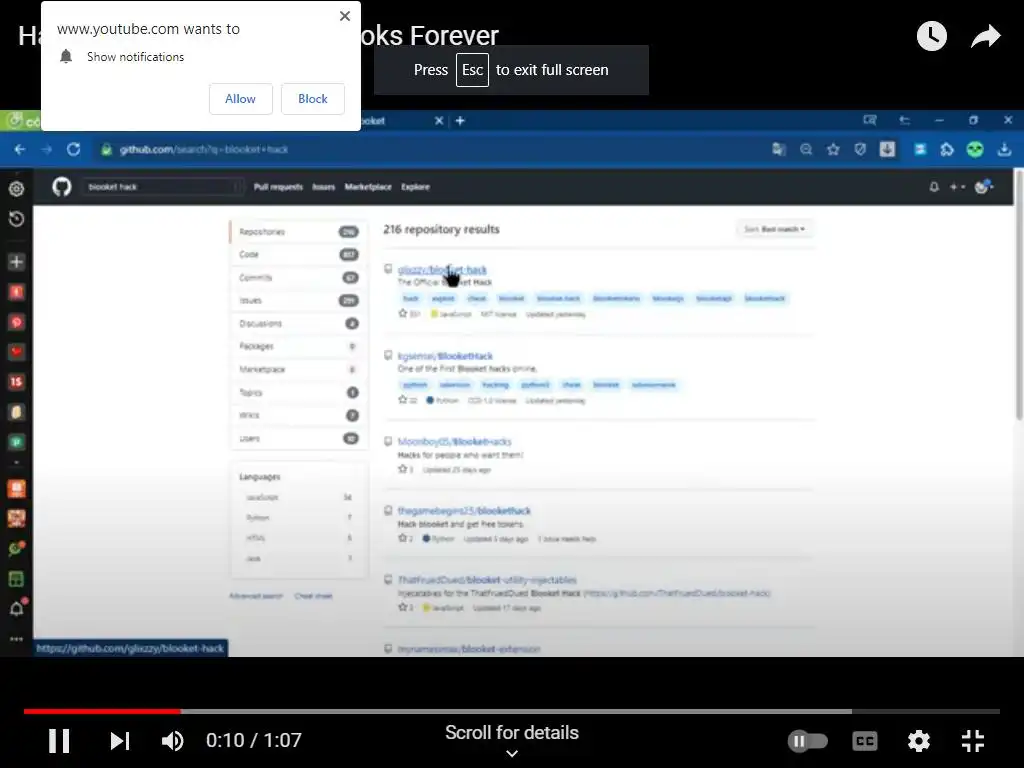Screen dimensions: 1024x768
Task: Open browser sidebar notification bell
Action: (16, 608)
